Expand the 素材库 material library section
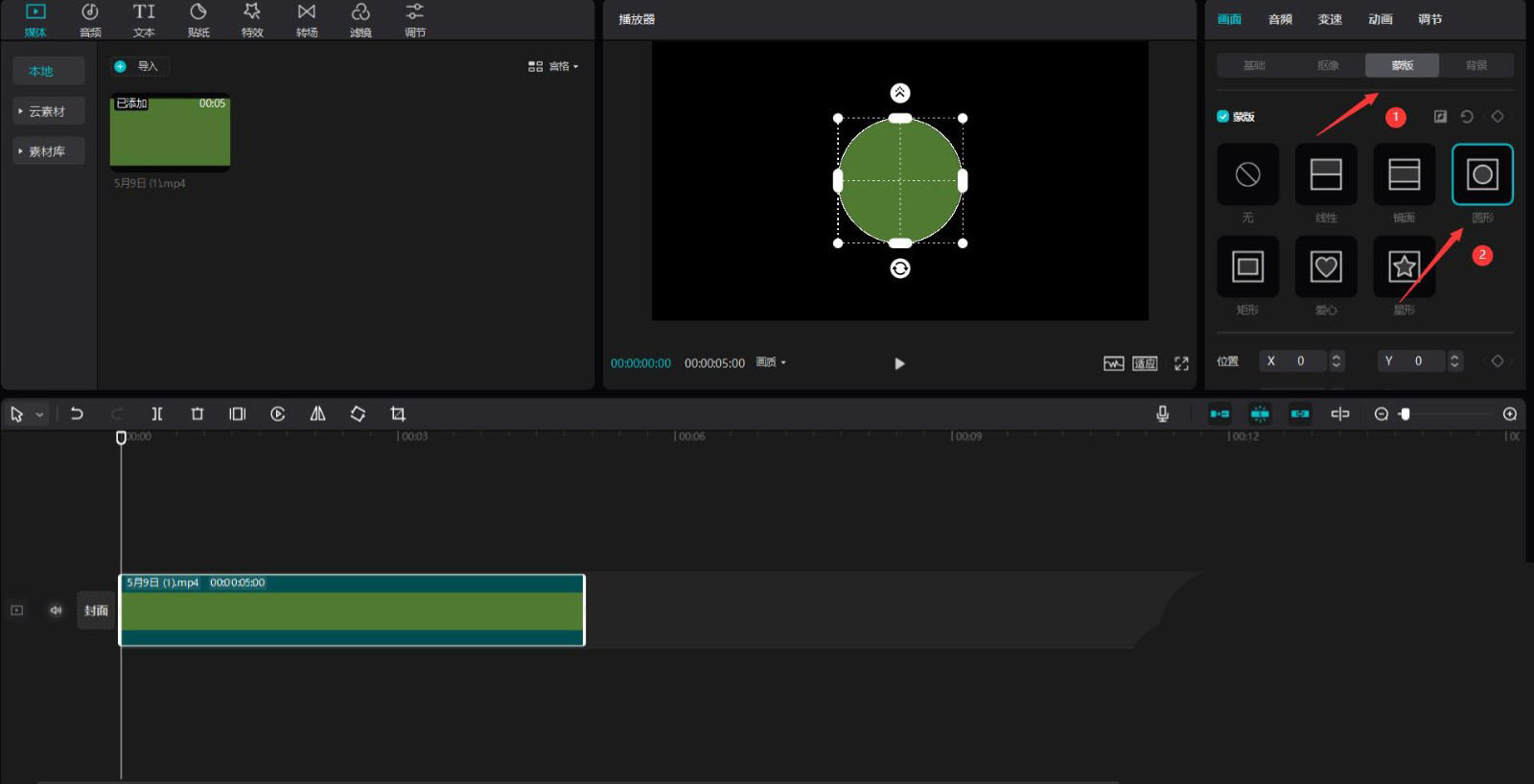The height and width of the screenshot is (784, 1534). tap(48, 151)
